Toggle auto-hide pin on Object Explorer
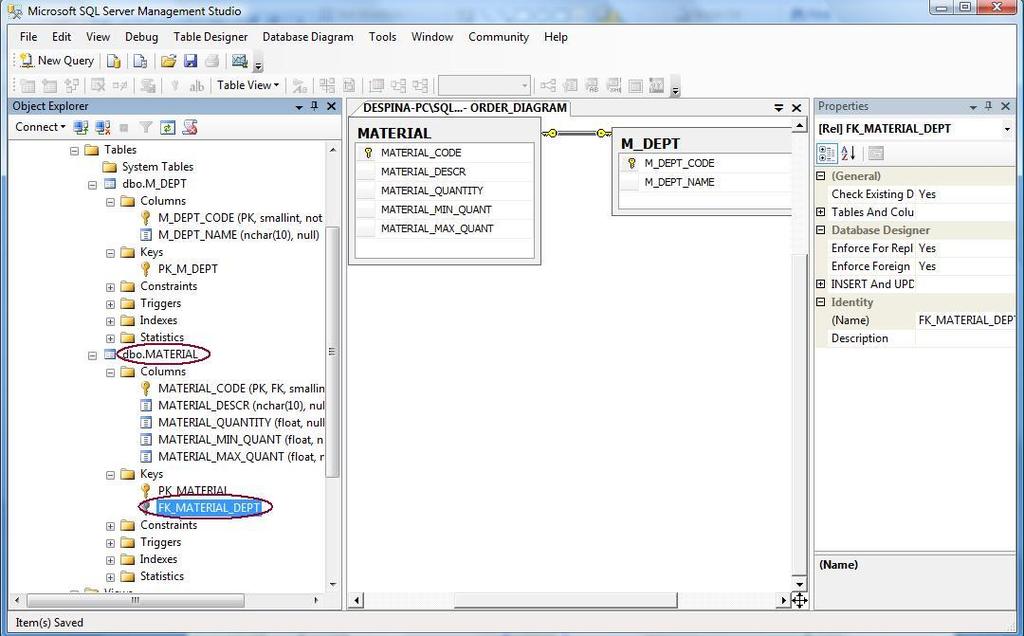1024x636 pixels. pyautogui.click(x=314, y=106)
